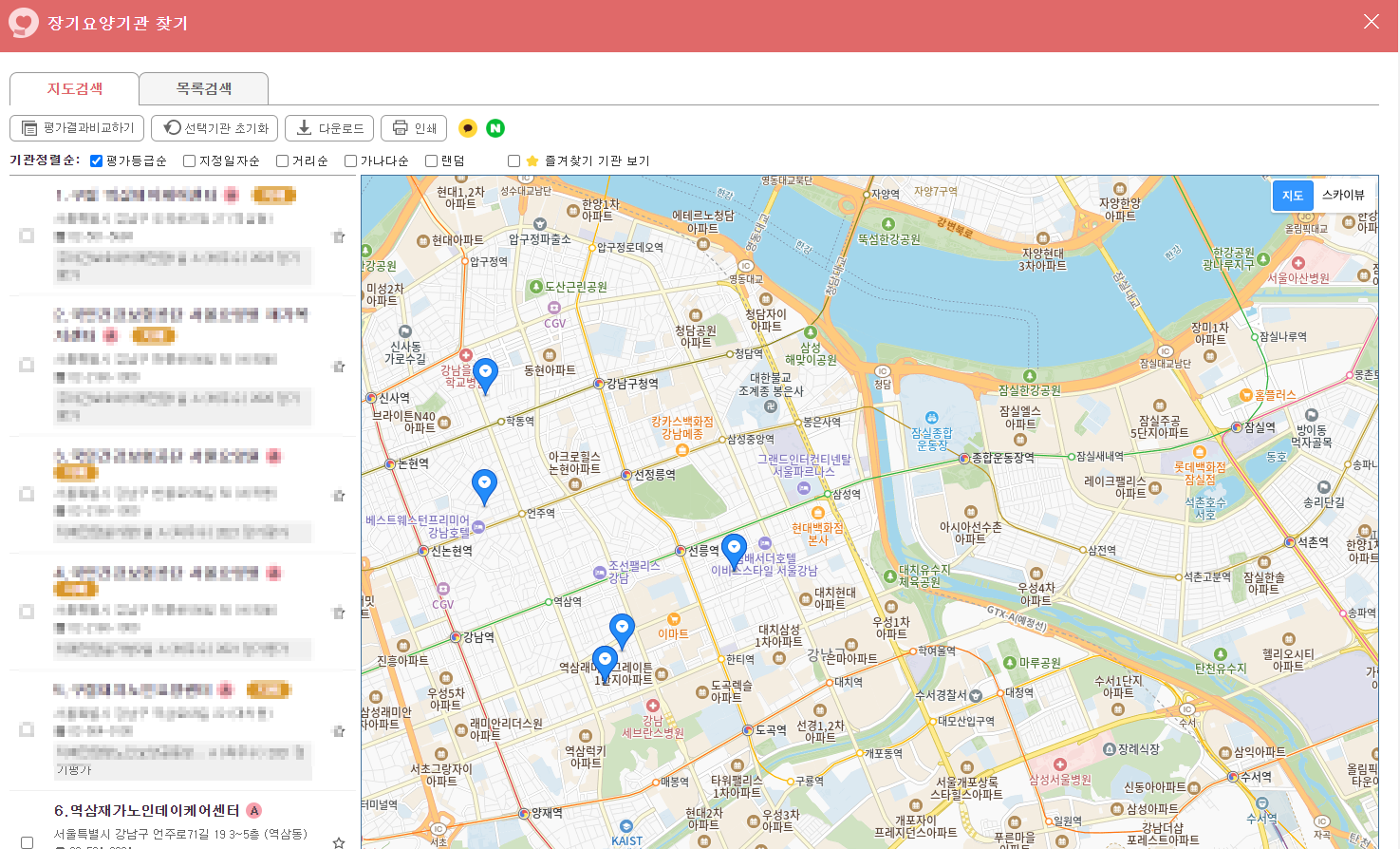The width and height of the screenshot is (1400, 849).
Task: Click the 압구정파출소 police icon
Action: tap(539, 224)
